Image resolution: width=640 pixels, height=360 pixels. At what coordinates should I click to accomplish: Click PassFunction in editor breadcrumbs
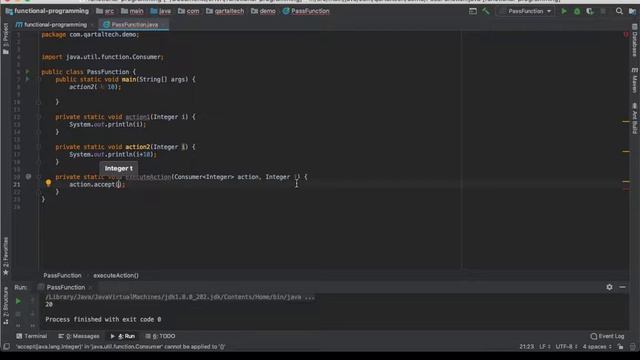click(62, 276)
